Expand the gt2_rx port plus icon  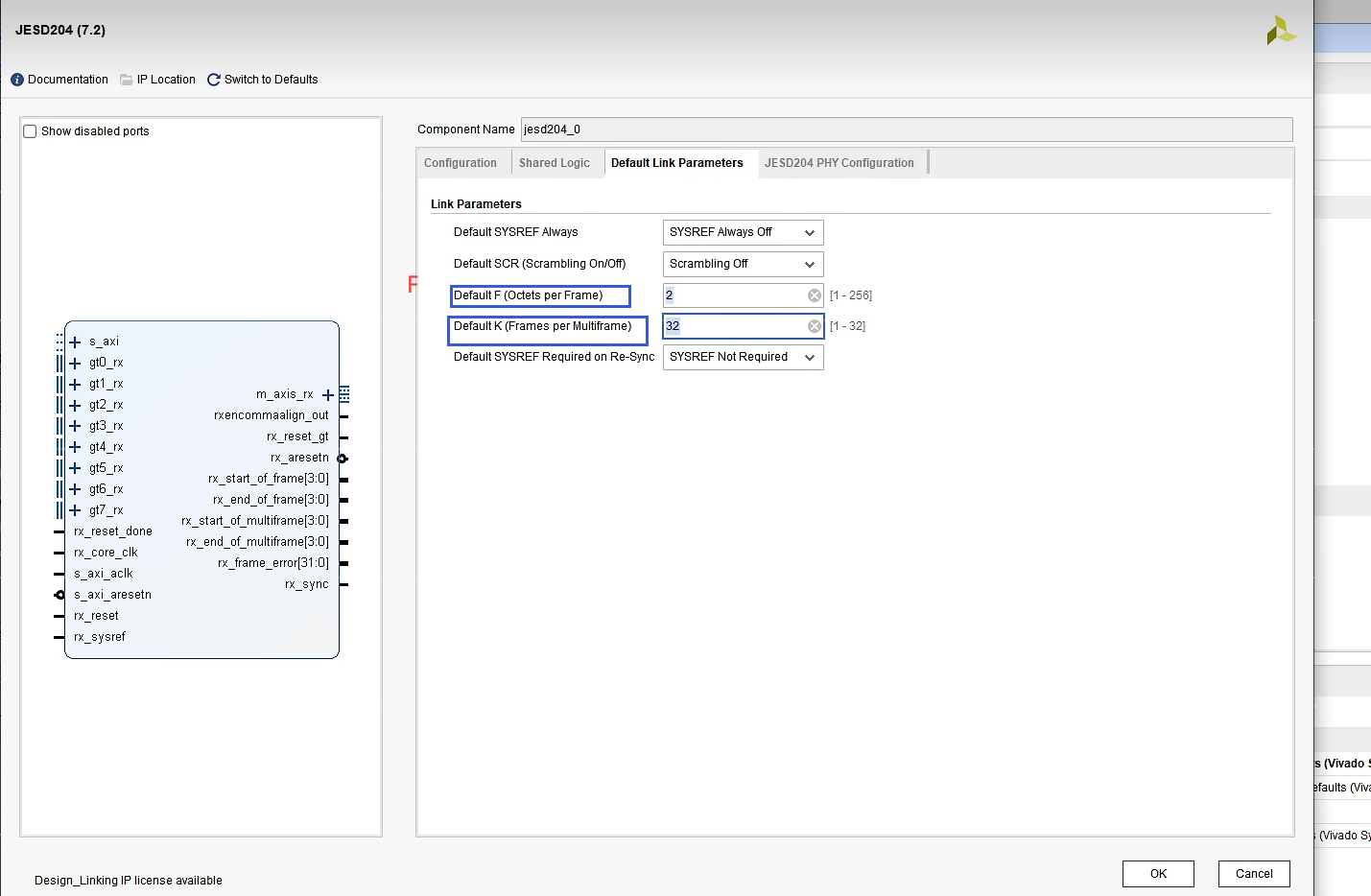(75, 405)
